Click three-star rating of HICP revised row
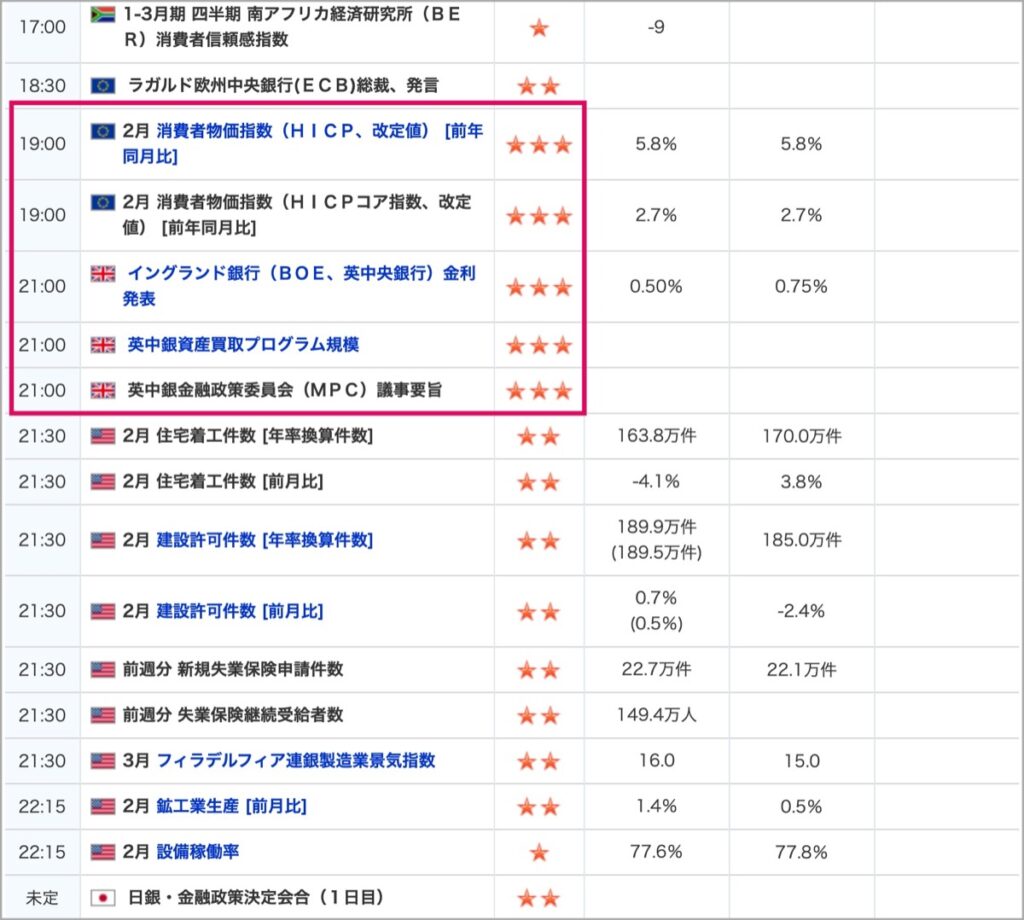This screenshot has width=1024, height=920. click(539, 144)
